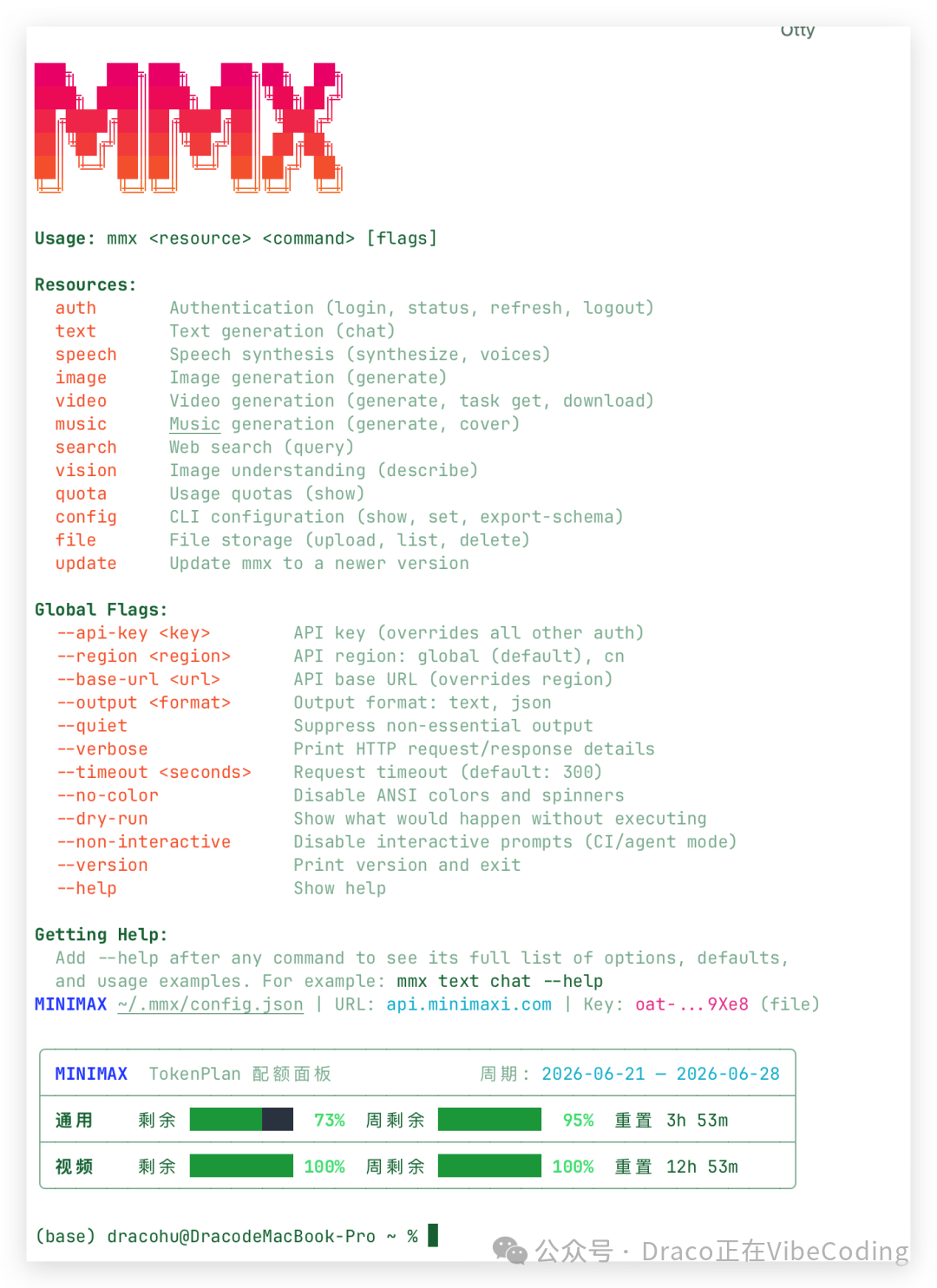Screen dimensions: 937x1288
Task: Click the end date '2026-06-28'
Action: (x=728, y=1074)
